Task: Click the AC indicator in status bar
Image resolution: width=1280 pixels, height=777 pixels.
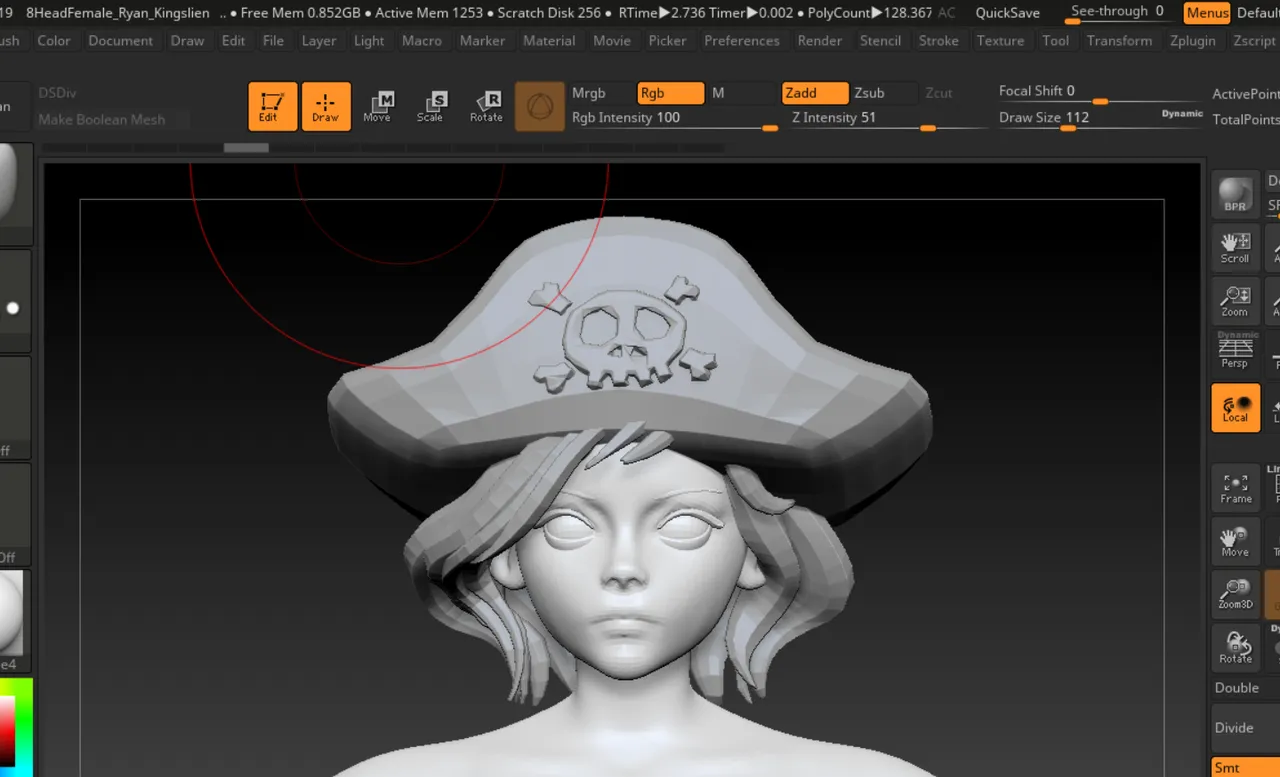Action: point(946,13)
